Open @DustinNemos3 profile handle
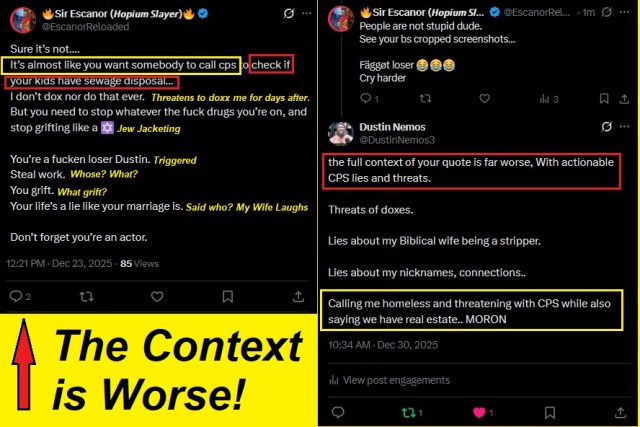This screenshot has height=427, width=640. 397,140
